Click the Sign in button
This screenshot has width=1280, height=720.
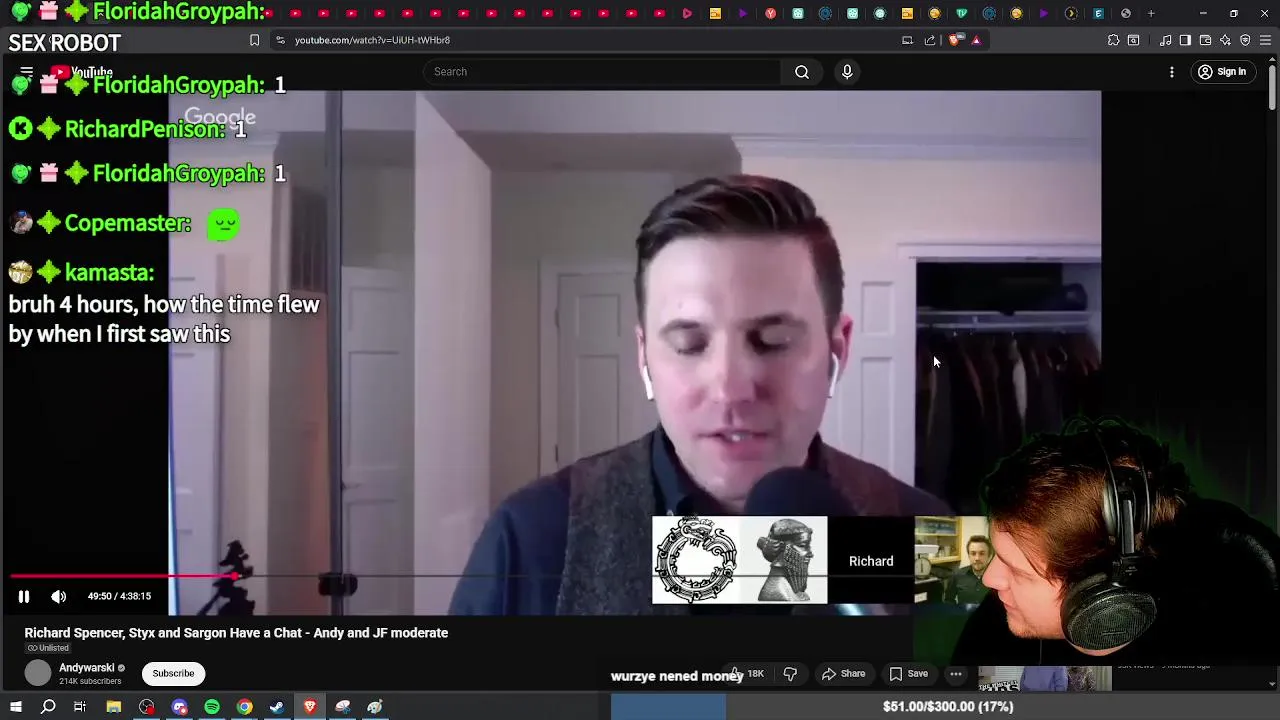[1222, 72]
